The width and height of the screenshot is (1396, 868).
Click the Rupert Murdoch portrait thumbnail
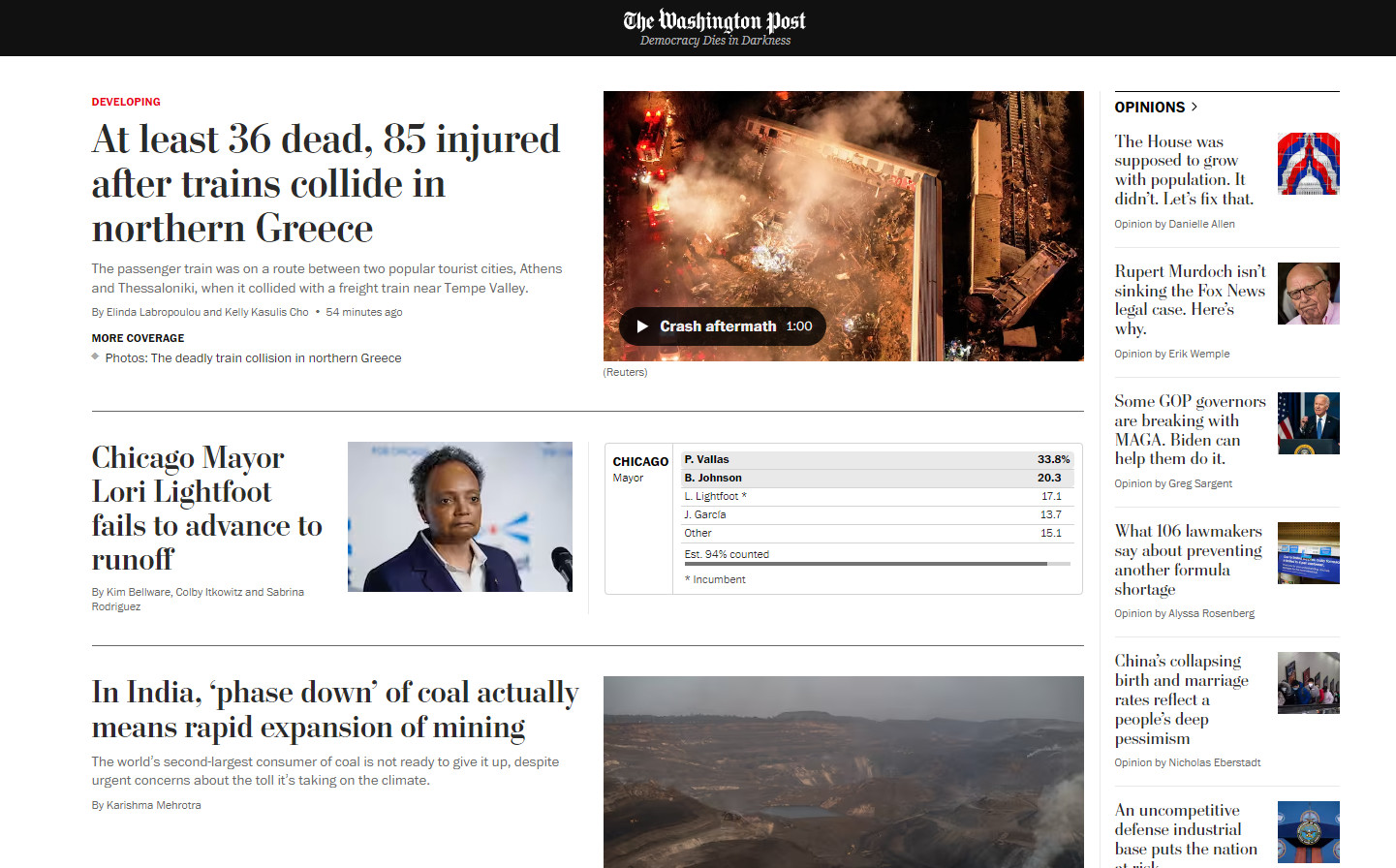1308,294
